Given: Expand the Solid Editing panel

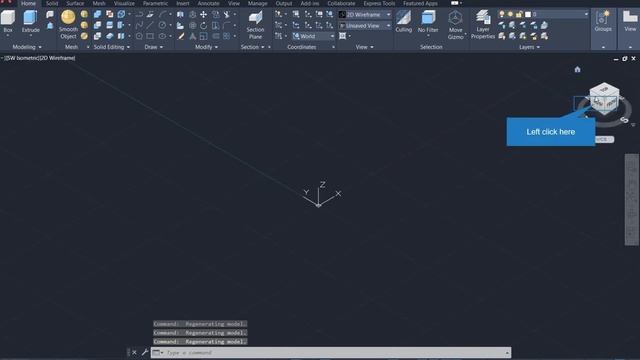Looking at the screenshot, I should tap(112, 47).
